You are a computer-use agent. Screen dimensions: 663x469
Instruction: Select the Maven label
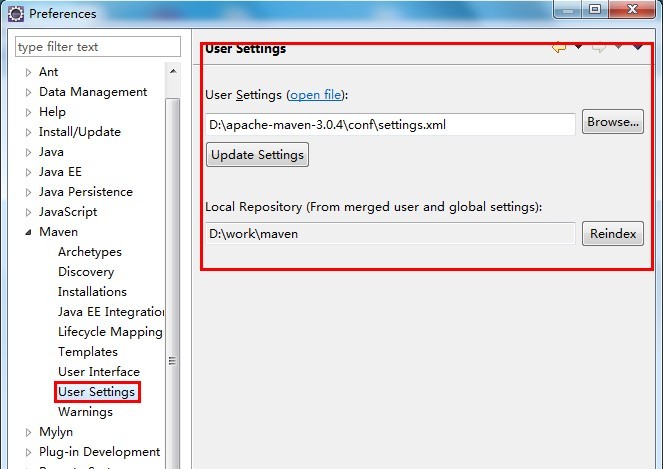coord(58,232)
